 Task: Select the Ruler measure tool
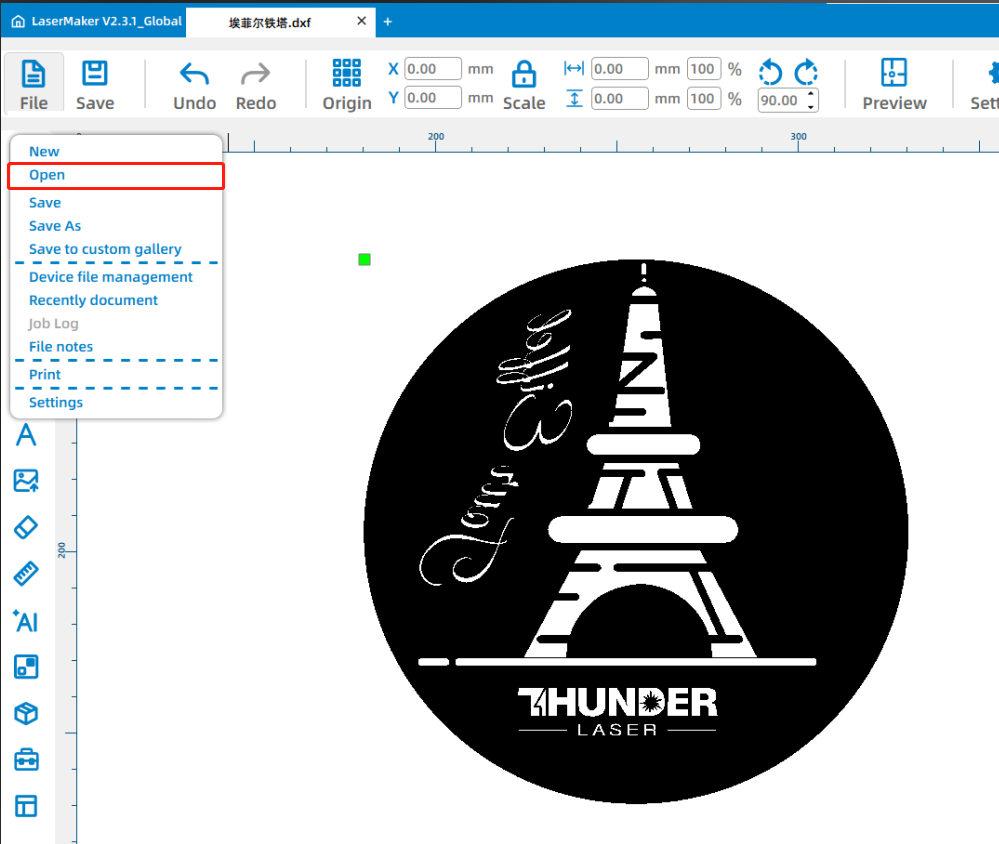[x=26, y=574]
